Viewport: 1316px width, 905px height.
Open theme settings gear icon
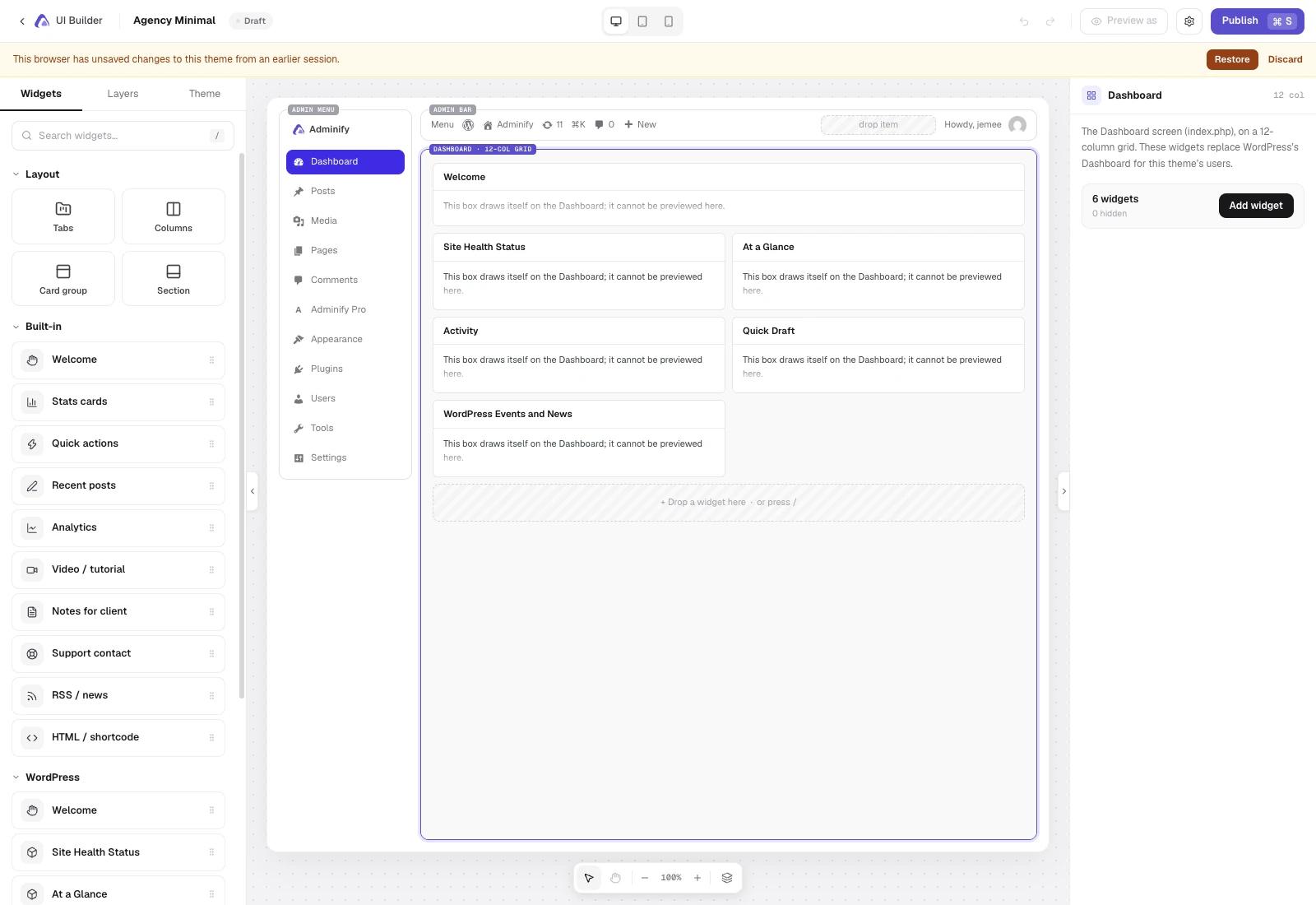coord(1189,21)
